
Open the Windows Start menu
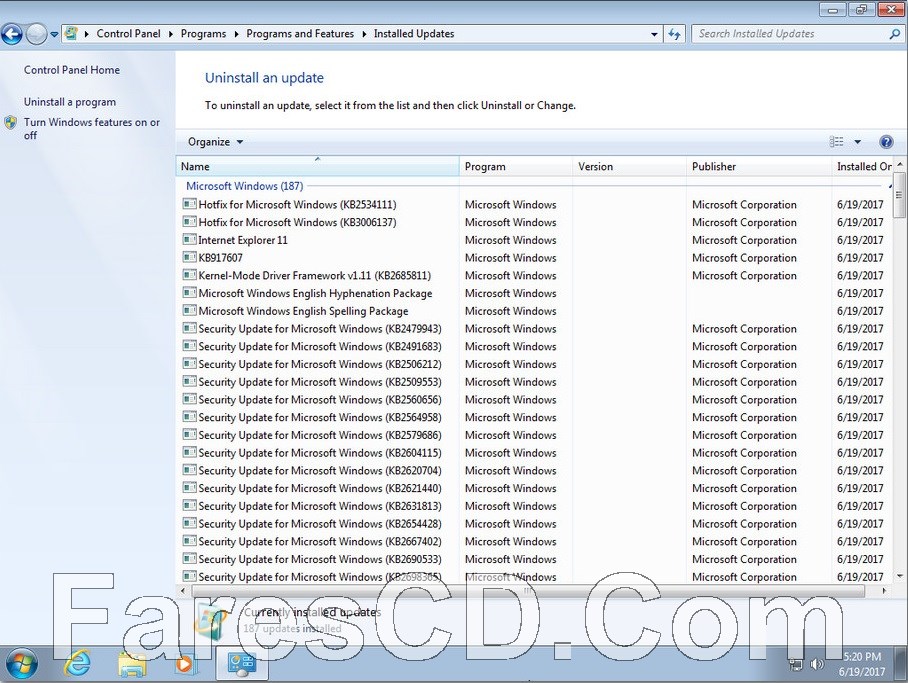point(22,664)
